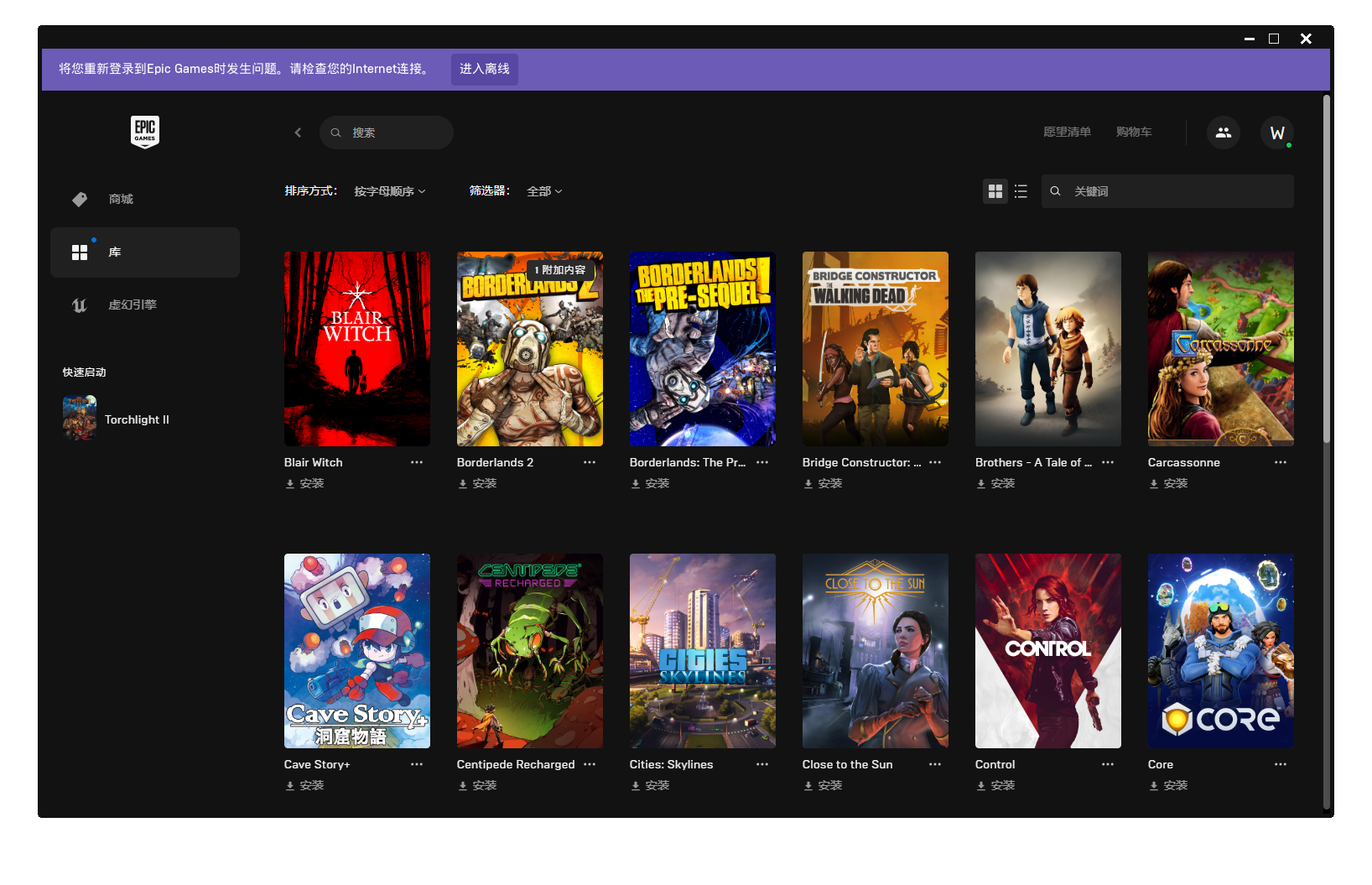The image size is (1372, 885).
Task: Install Cities: Skylines
Action: [650, 785]
